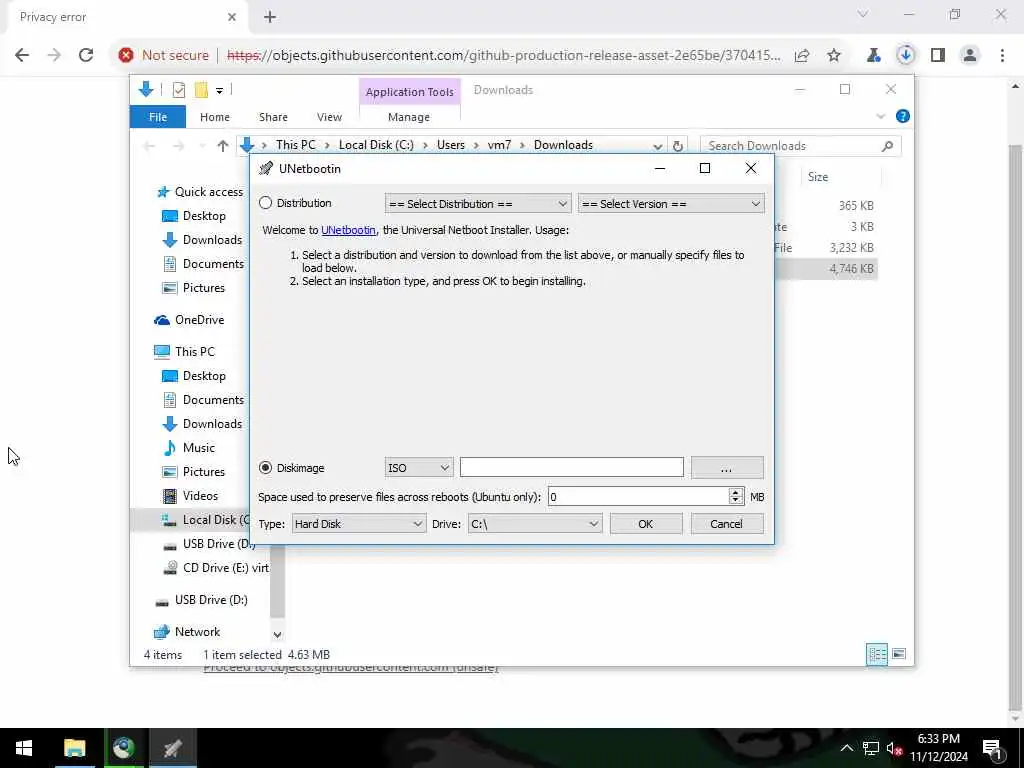
Task: Open the UNetbootin hyperlink
Action: click(348, 230)
